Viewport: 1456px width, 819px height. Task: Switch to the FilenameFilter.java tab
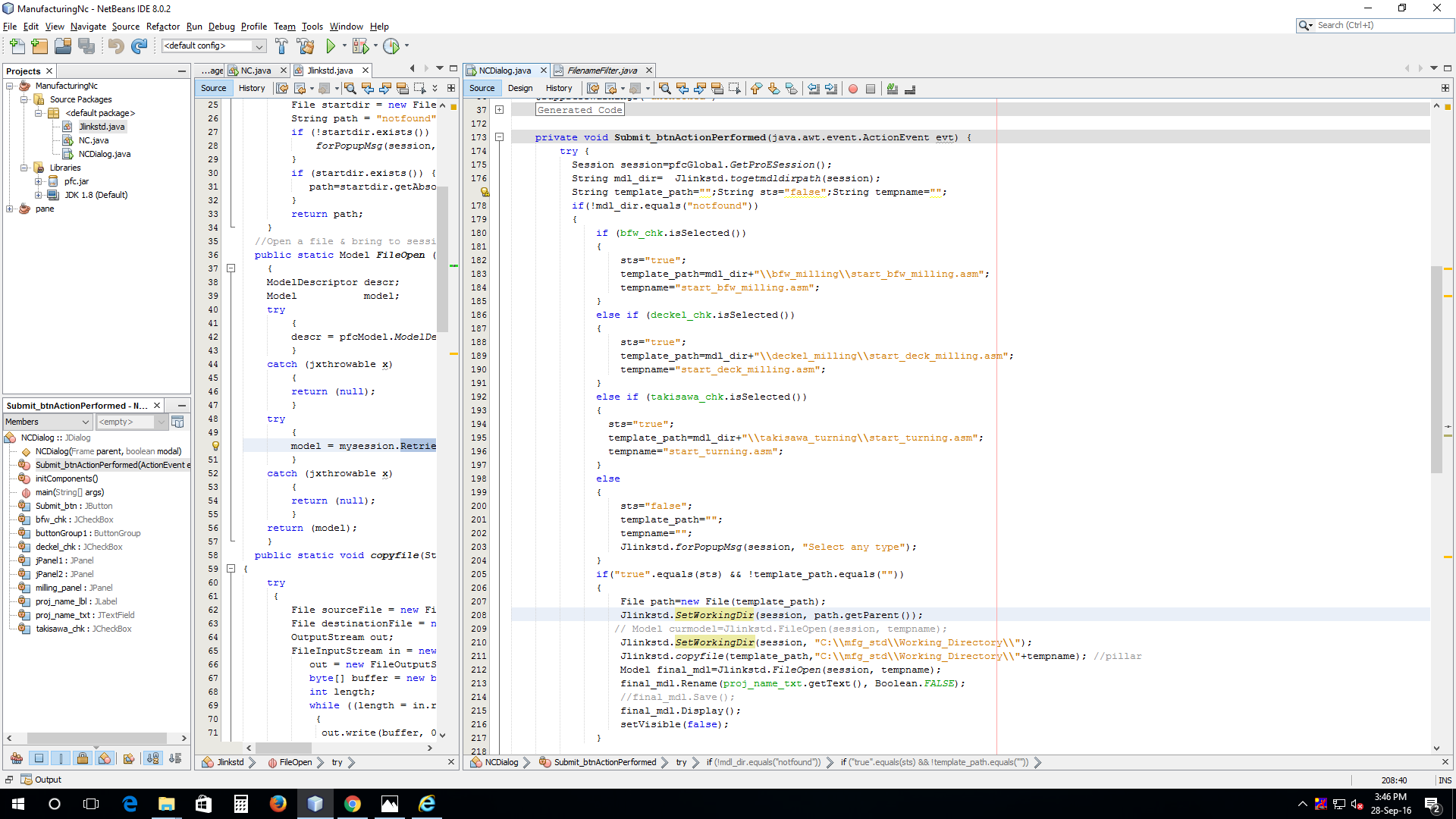[602, 71]
